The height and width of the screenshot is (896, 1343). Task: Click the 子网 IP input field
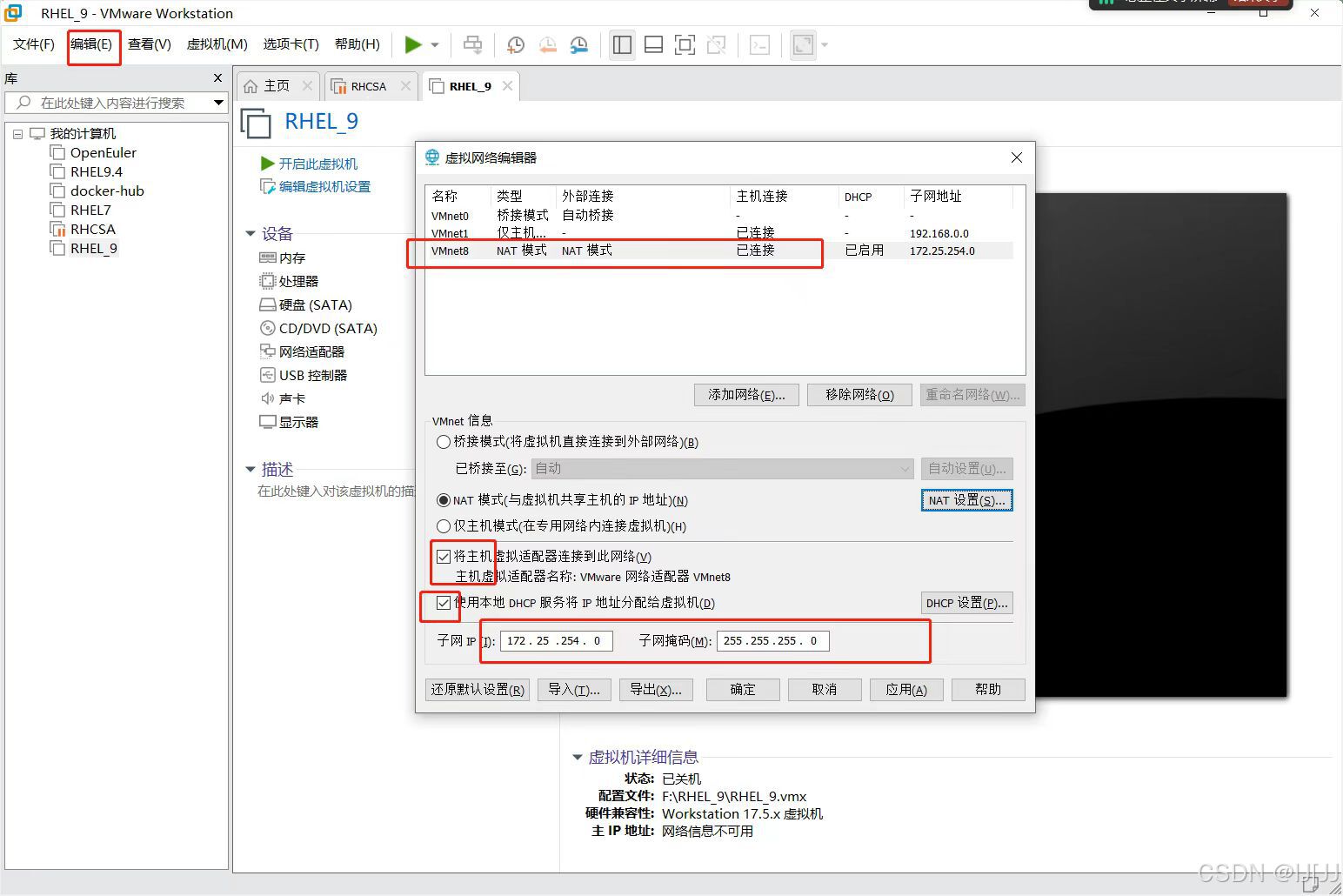557,641
